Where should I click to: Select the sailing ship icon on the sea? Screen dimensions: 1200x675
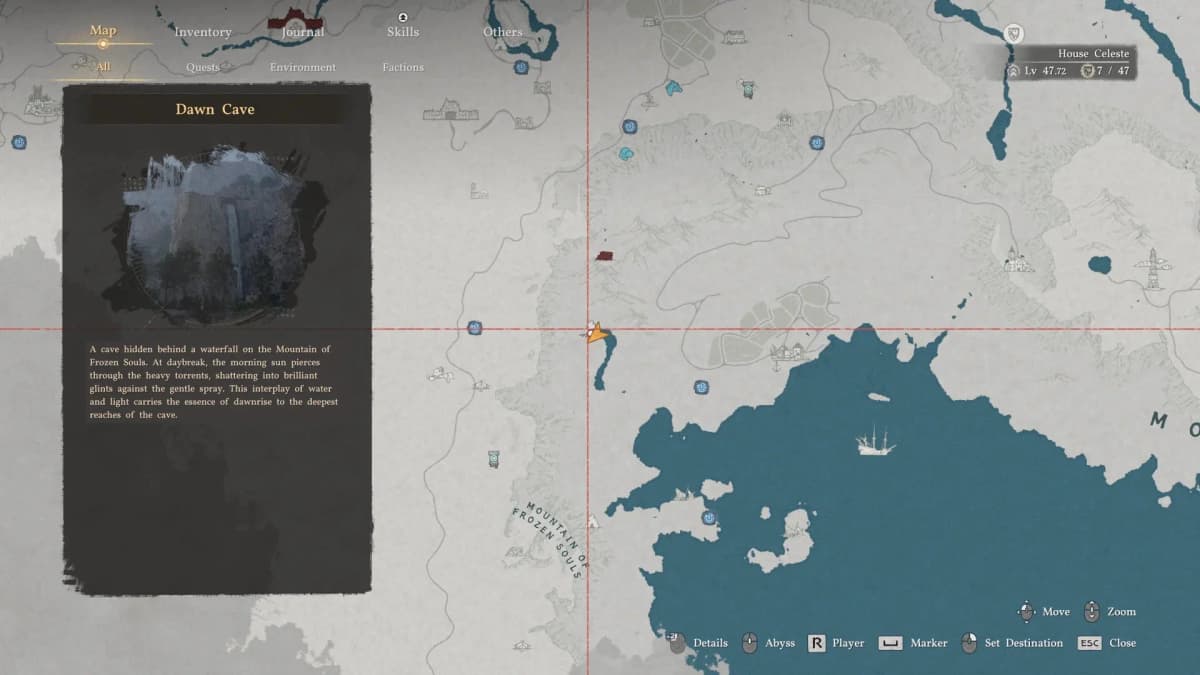pyautogui.click(x=875, y=440)
